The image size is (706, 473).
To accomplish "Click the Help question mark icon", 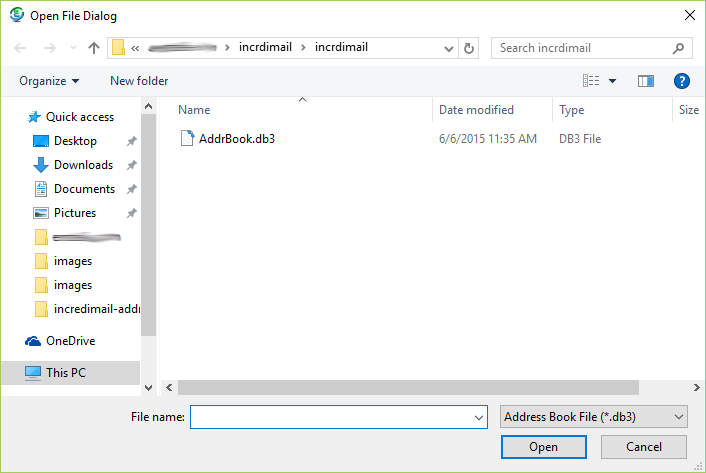I will [x=682, y=81].
